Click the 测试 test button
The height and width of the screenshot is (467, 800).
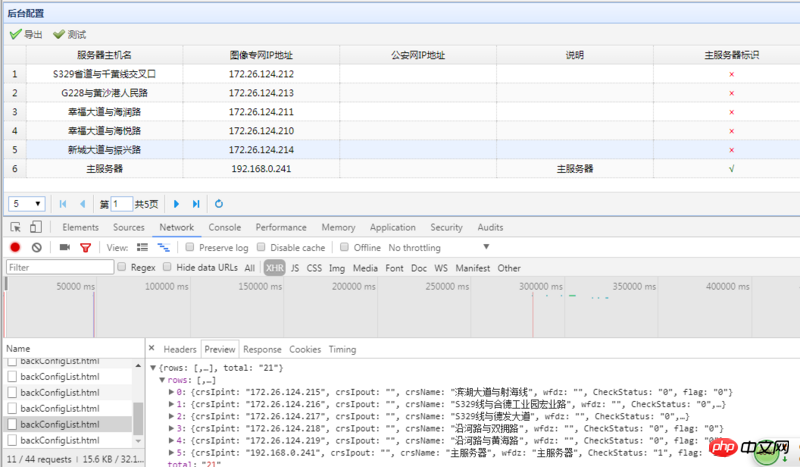coord(69,34)
